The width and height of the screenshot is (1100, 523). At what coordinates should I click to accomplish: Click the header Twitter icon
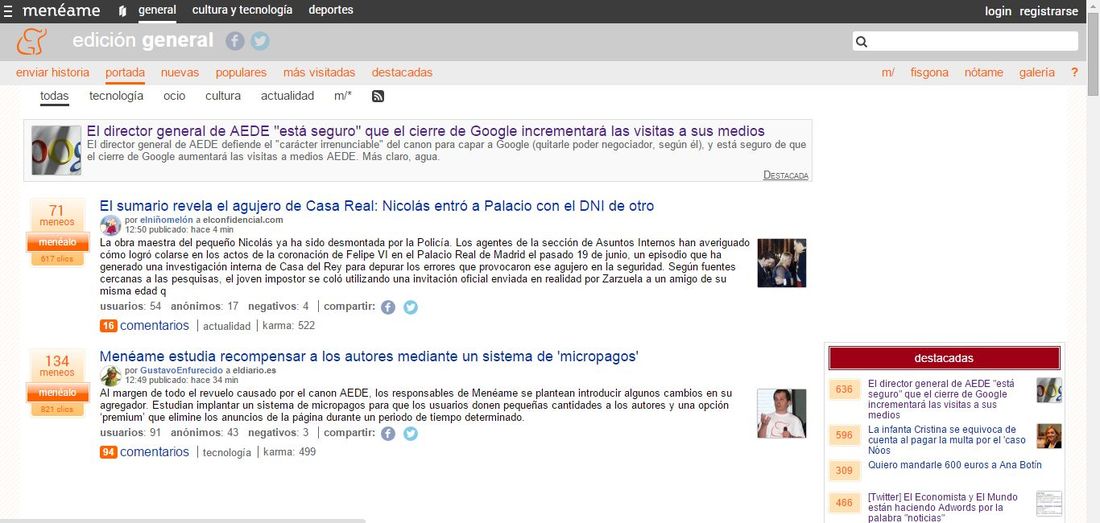pyautogui.click(x=260, y=41)
